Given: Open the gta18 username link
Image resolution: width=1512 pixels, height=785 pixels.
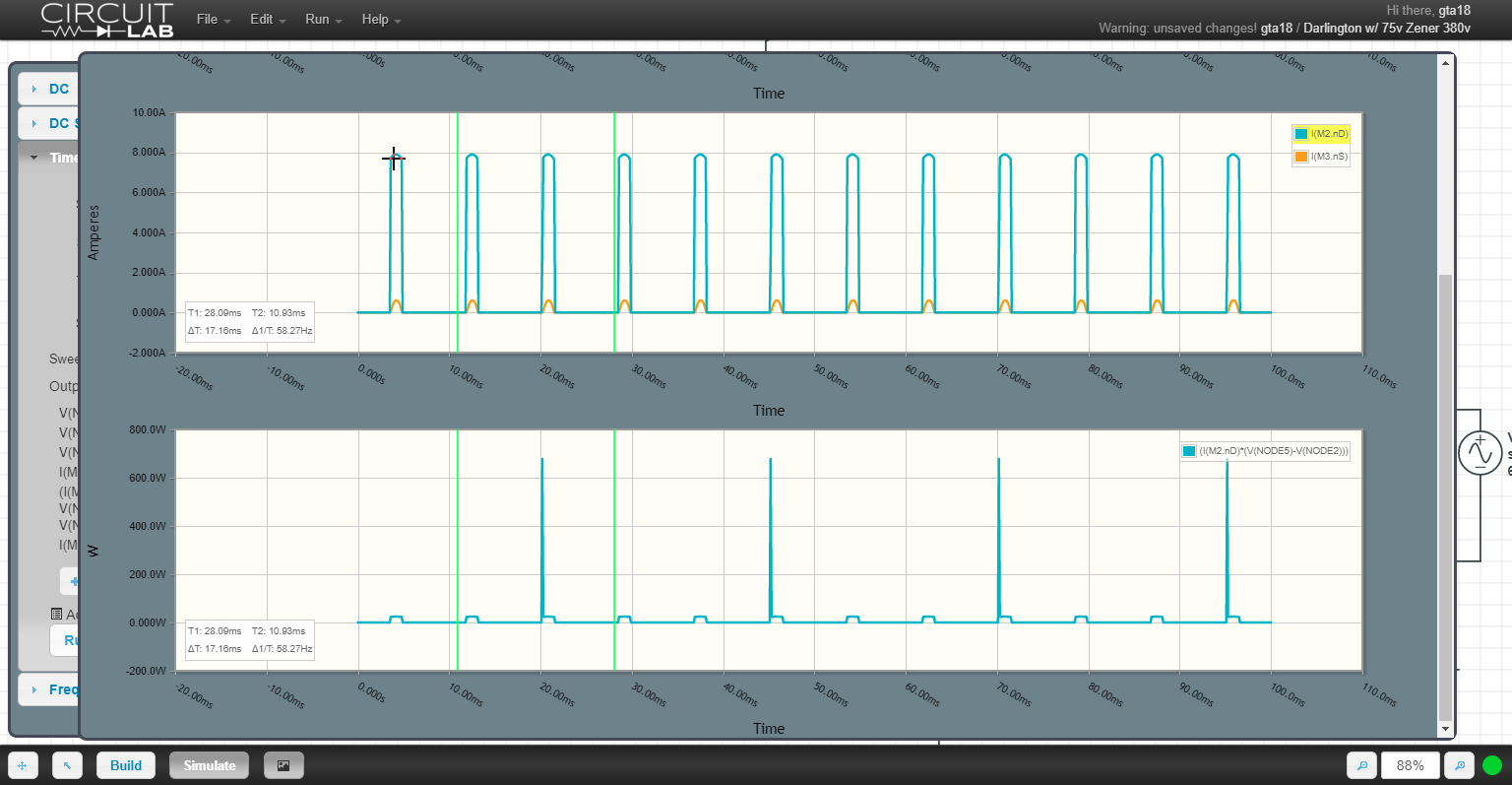Looking at the screenshot, I should [1454, 10].
